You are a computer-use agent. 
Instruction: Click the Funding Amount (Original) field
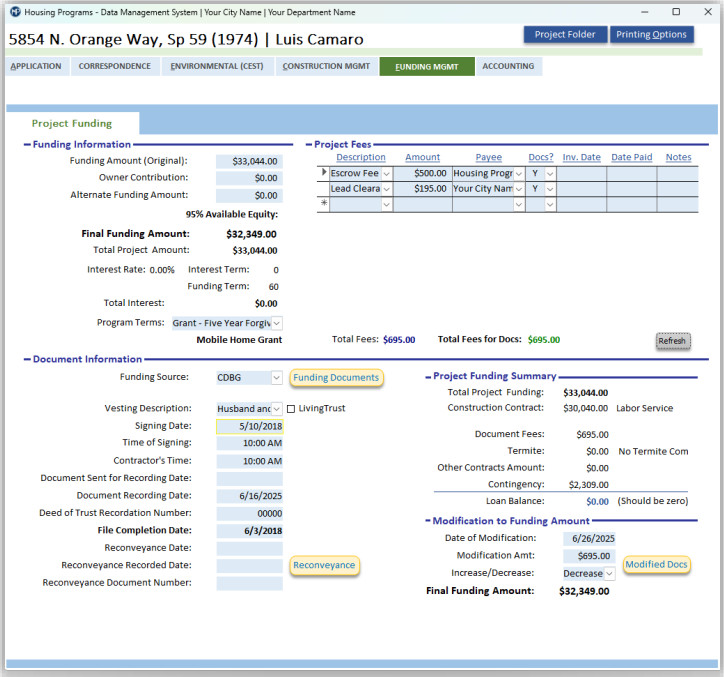[x=249, y=161]
